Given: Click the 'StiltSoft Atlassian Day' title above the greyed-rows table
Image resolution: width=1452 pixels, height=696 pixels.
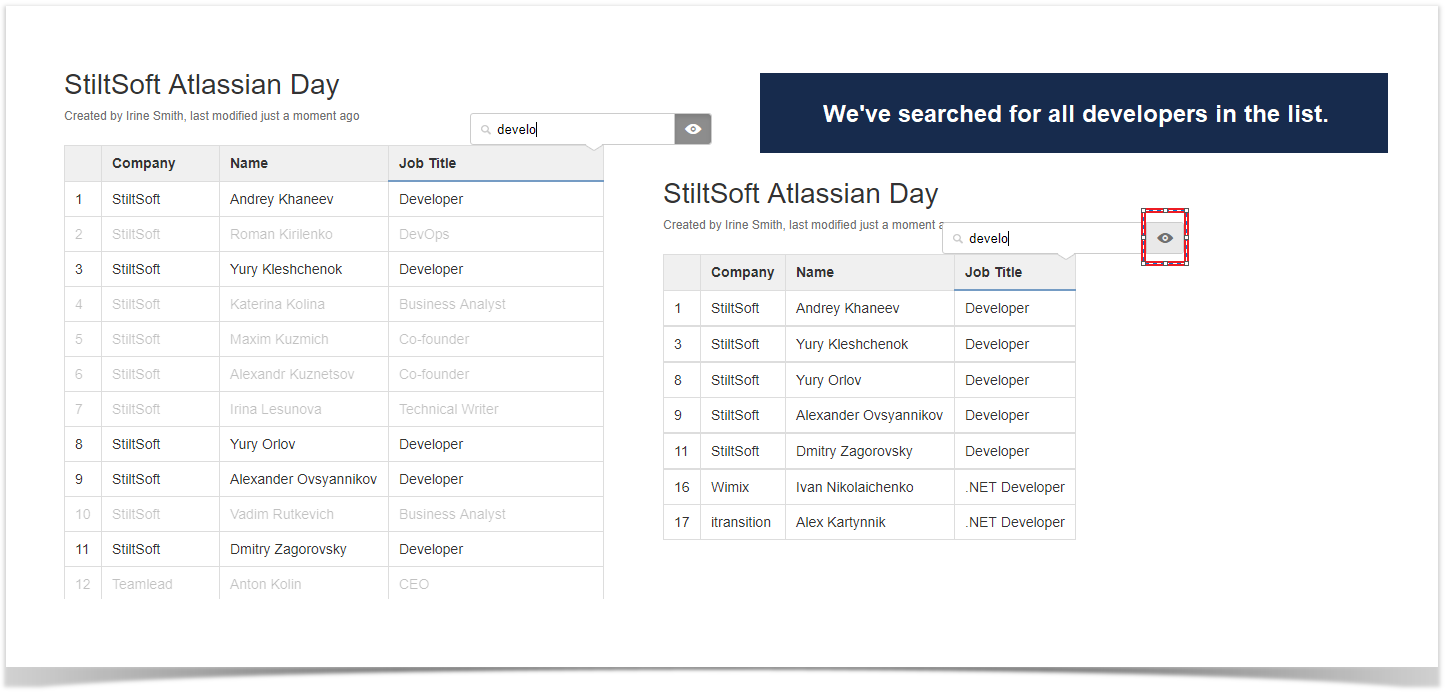Looking at the screenshot, I should coord(202,85).
